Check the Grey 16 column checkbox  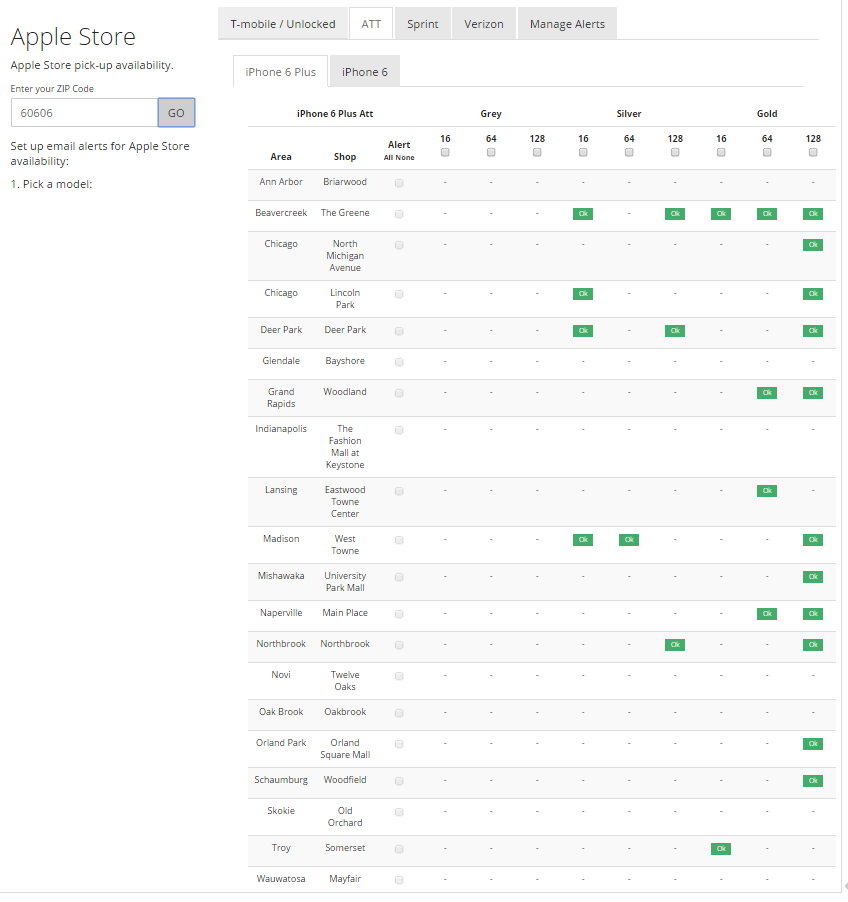tap(445, 152)
